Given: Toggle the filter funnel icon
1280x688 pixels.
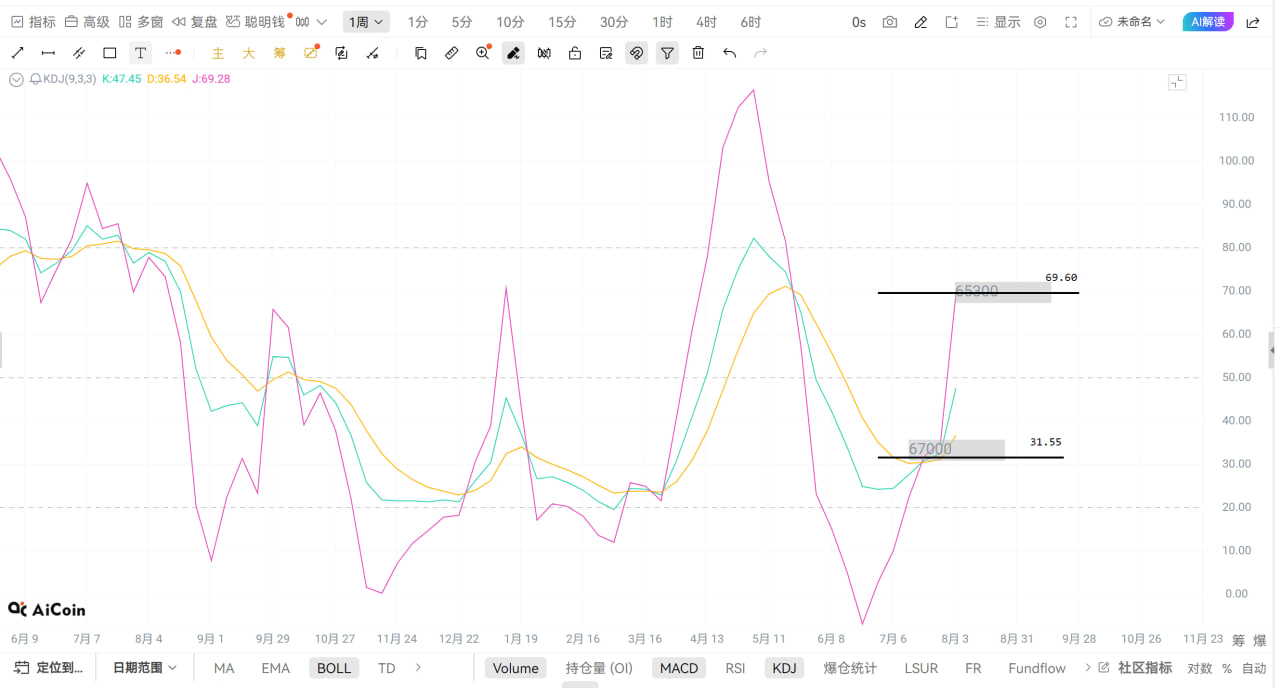Looking at the screenshot, I should coord(667,53).
